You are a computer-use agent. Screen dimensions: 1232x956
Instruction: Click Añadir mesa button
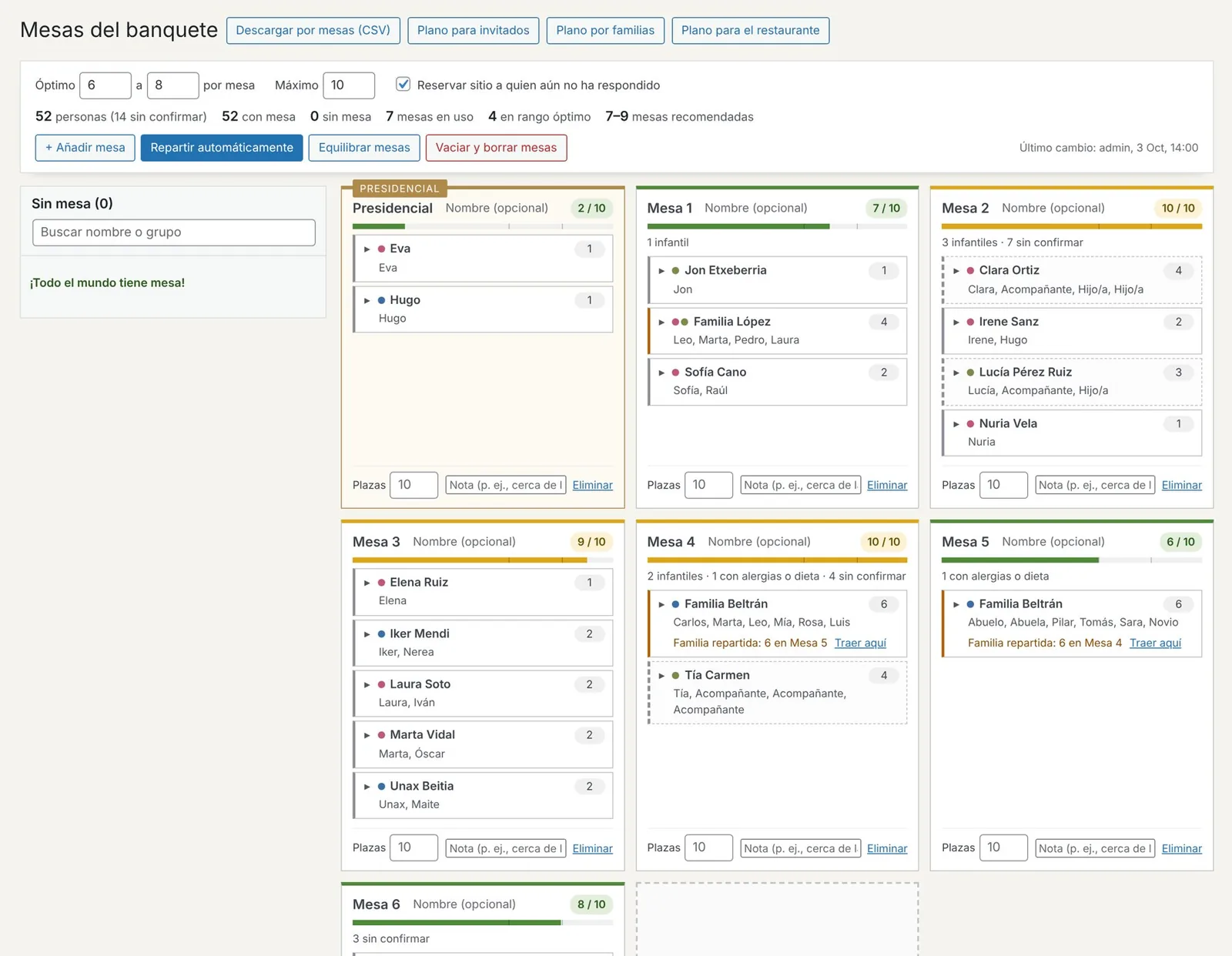(85, 148)
